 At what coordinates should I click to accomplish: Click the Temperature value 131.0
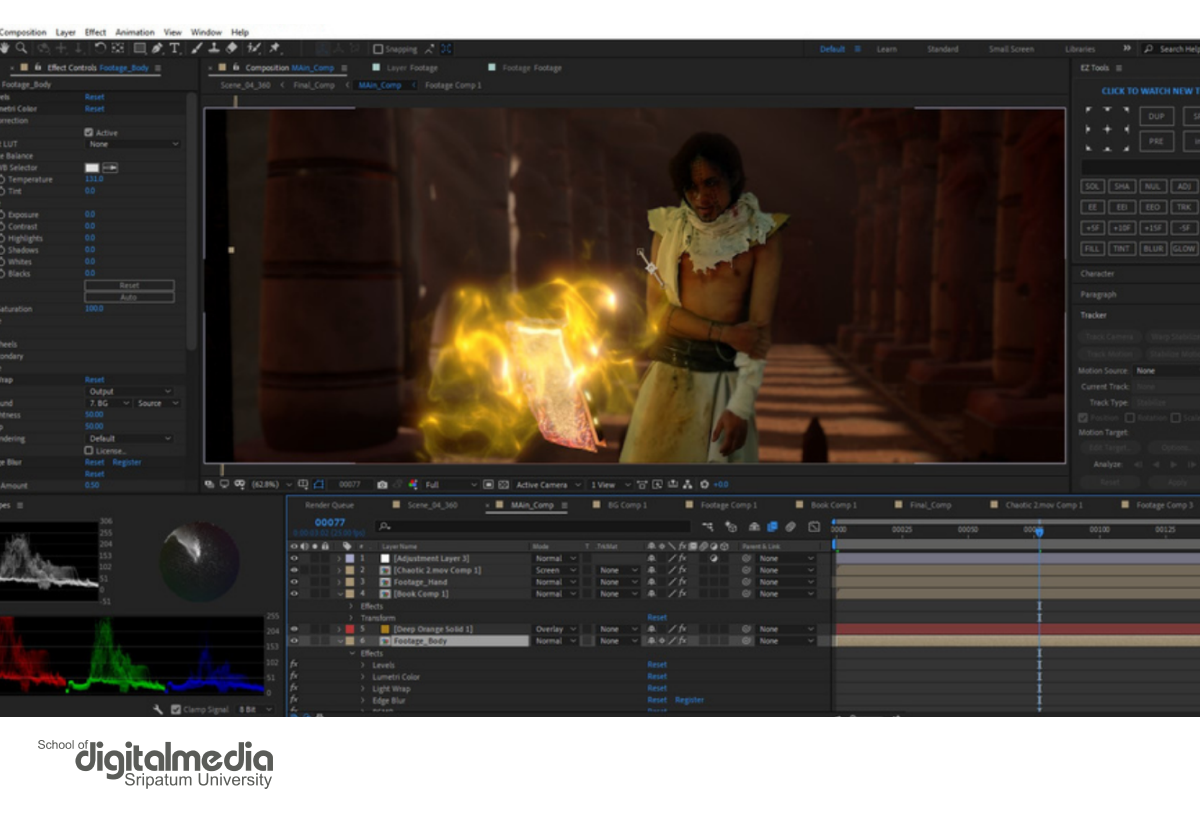94,179
